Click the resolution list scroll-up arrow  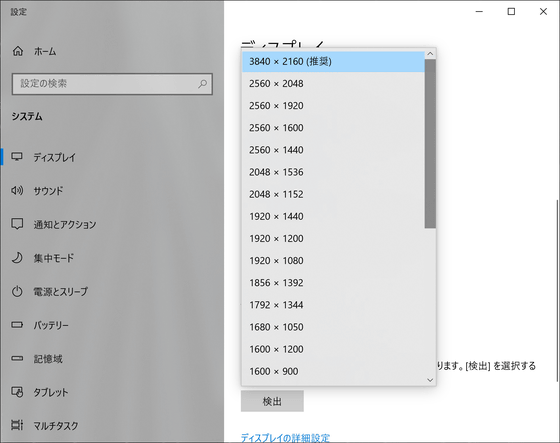(430, 54)
